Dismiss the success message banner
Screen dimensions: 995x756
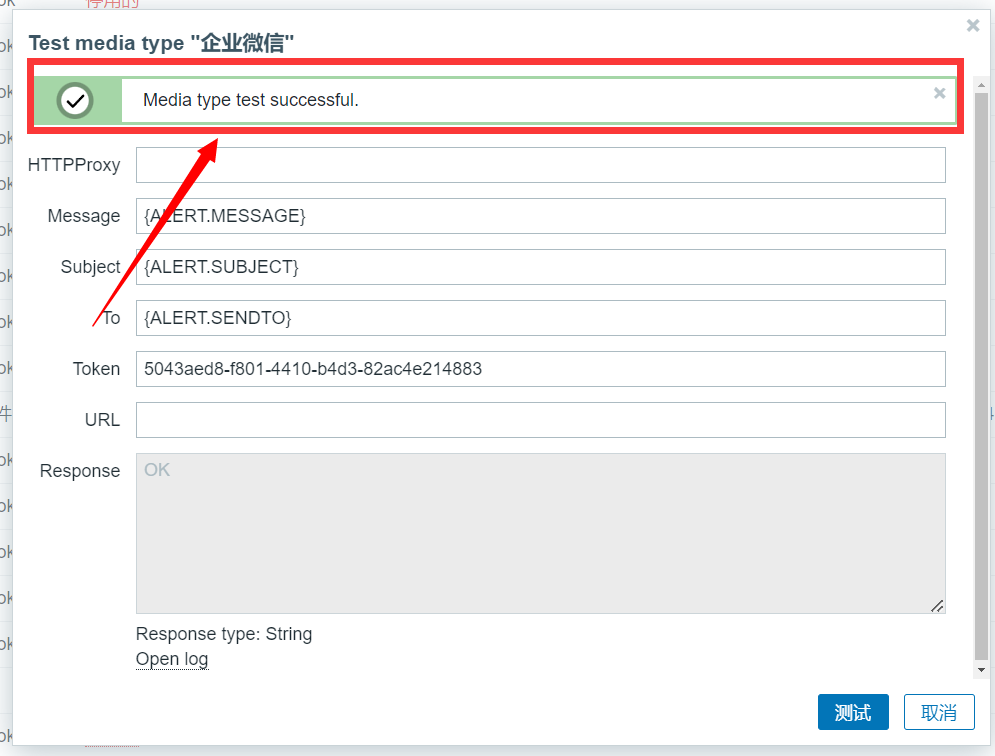(939, 93)
